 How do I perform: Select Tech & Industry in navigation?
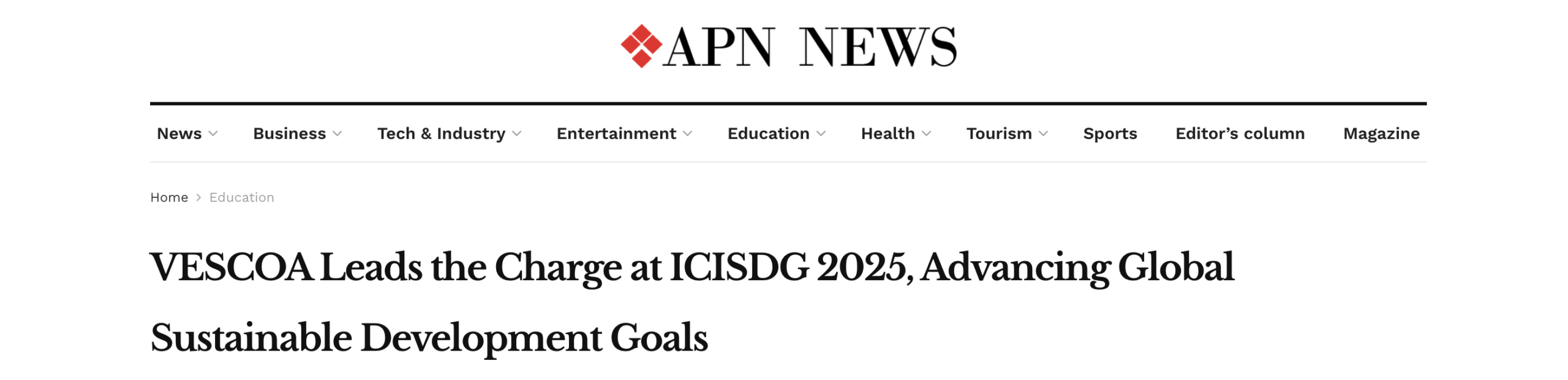442,134
